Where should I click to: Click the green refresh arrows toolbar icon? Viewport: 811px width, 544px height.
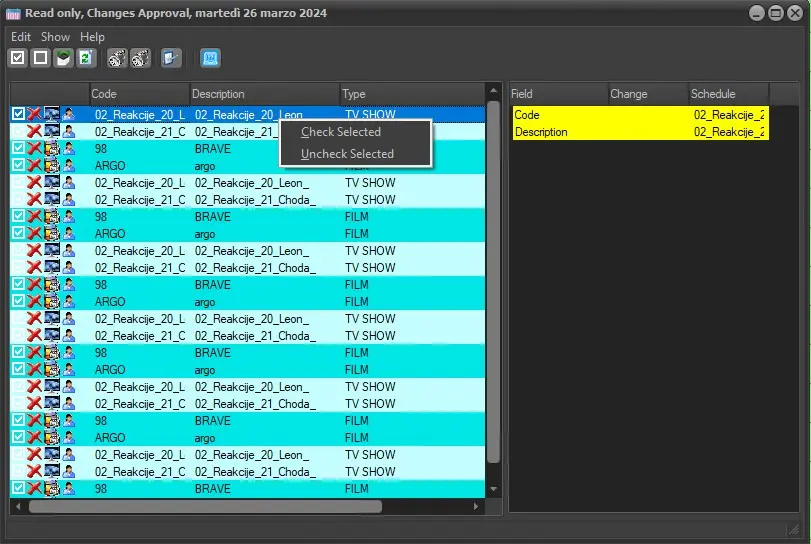click(x=85, y=58)
